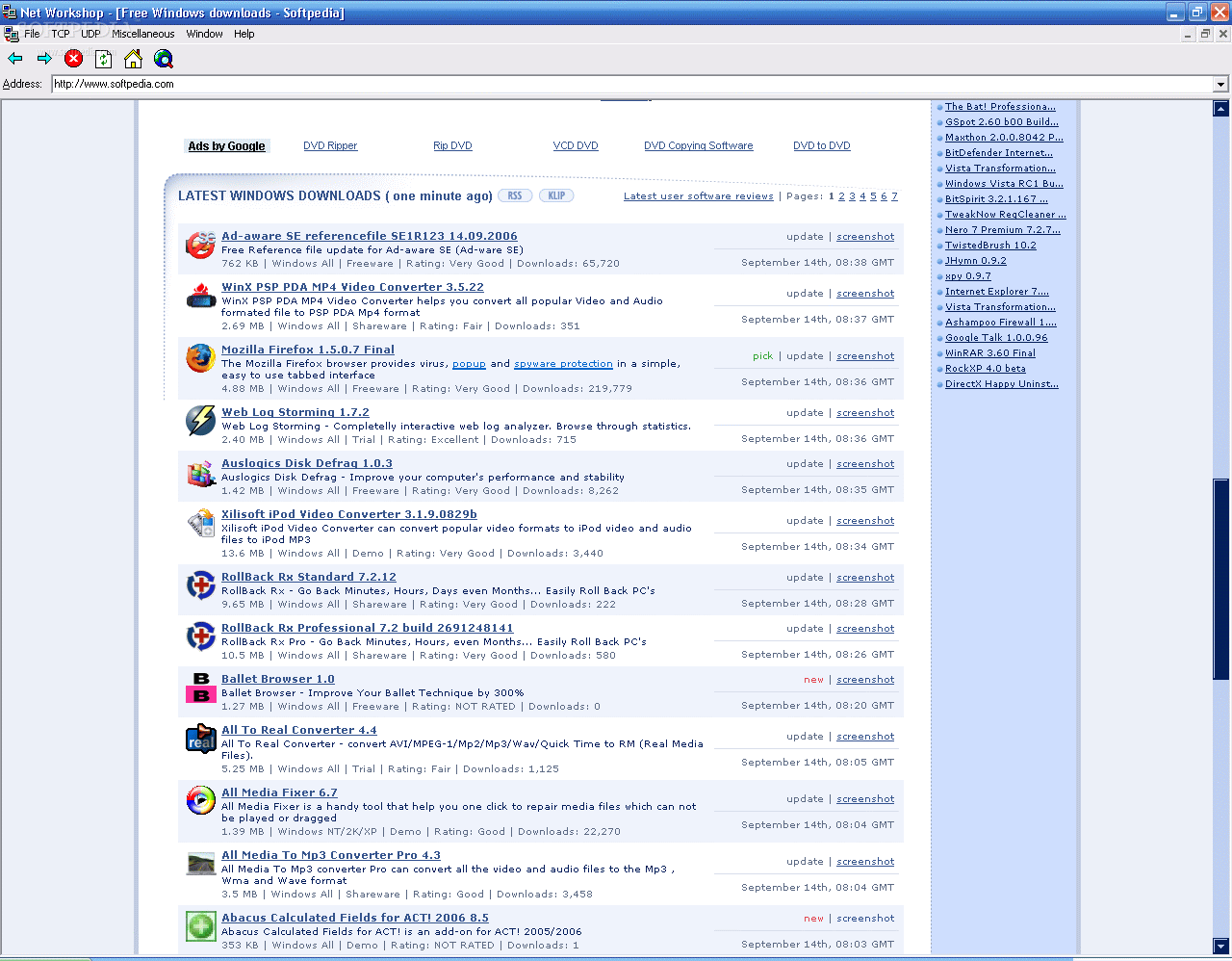Open the Rip DVD ad link
This screenshot has width=1232, height=961.
452,146
